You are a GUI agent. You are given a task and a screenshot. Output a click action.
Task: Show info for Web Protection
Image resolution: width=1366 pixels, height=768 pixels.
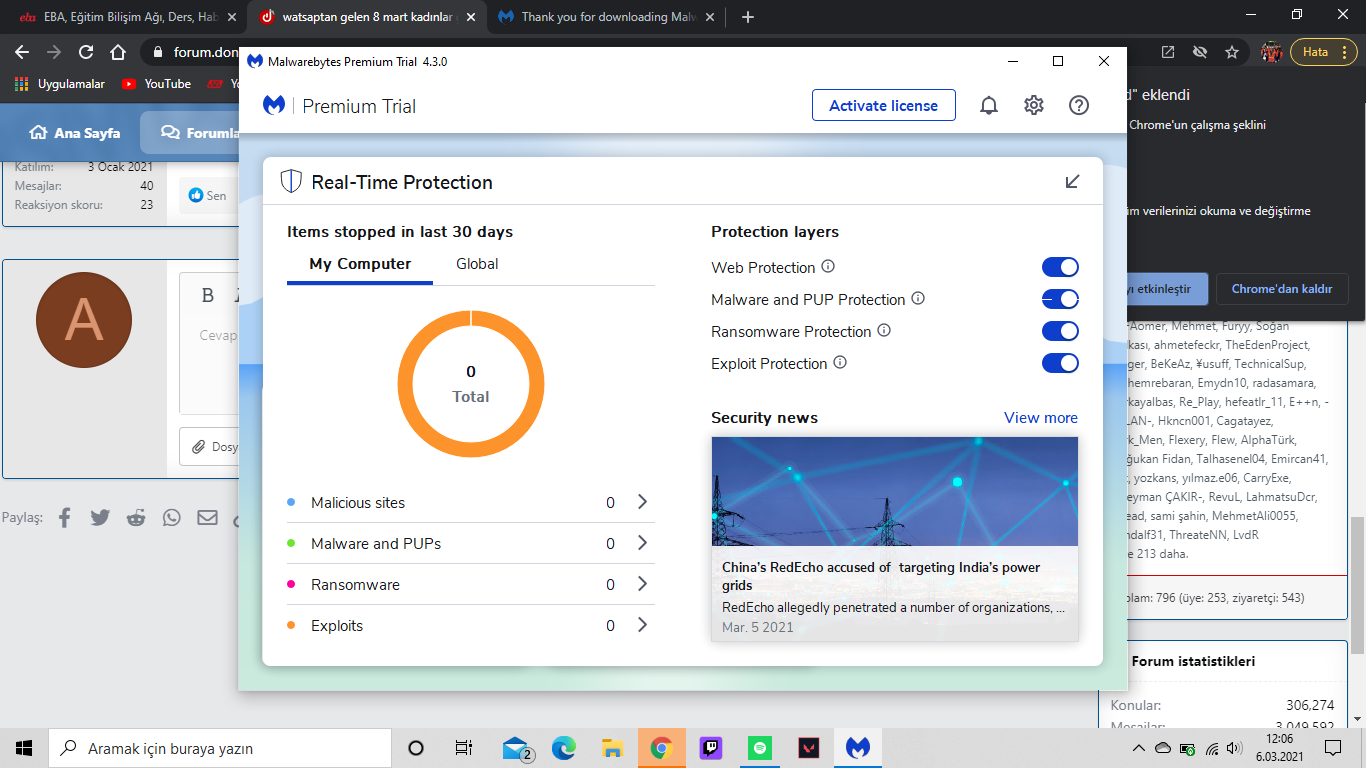pyautogui.click(x=828, y=267)
